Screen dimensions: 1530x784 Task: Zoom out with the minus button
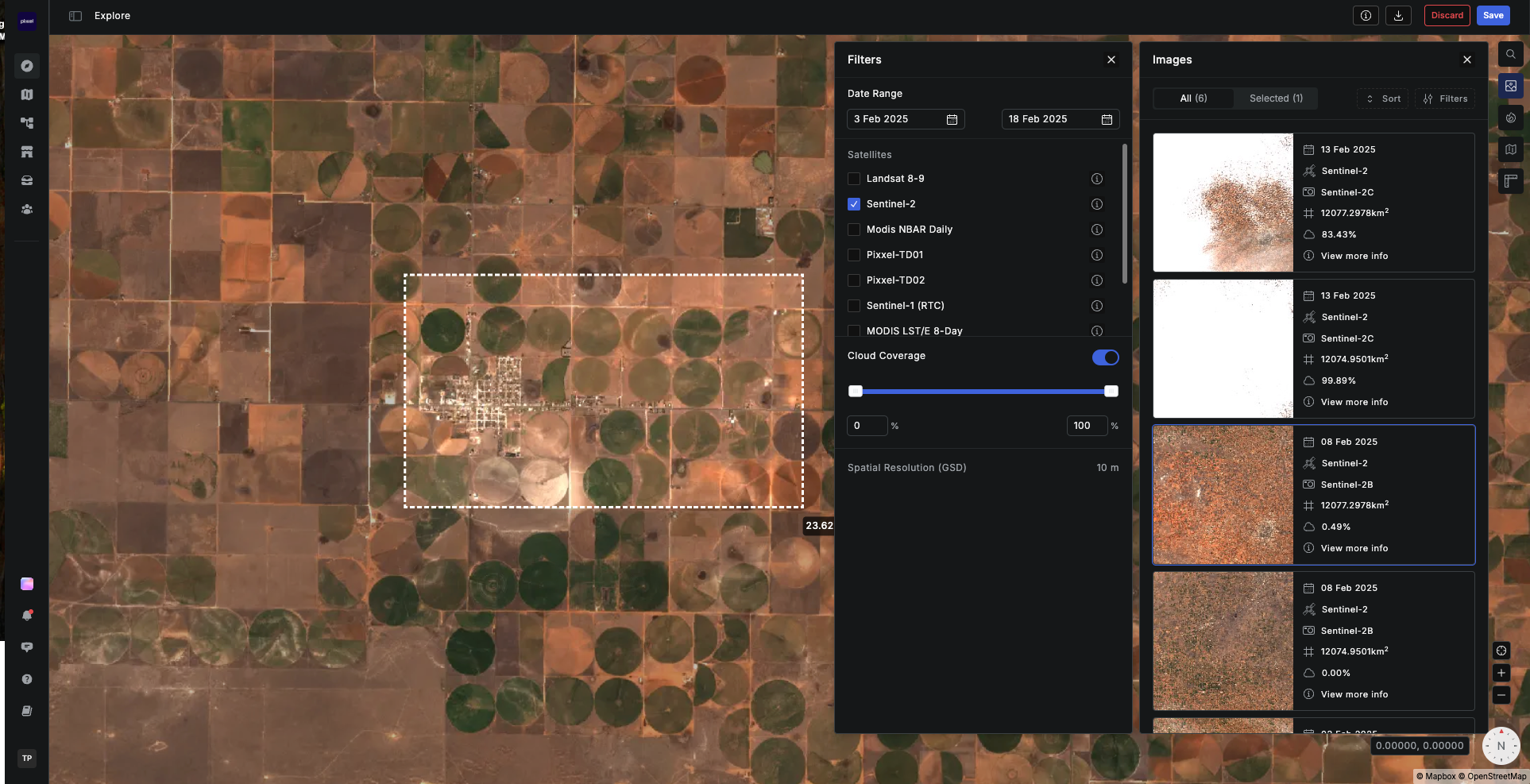(1501, 695)
